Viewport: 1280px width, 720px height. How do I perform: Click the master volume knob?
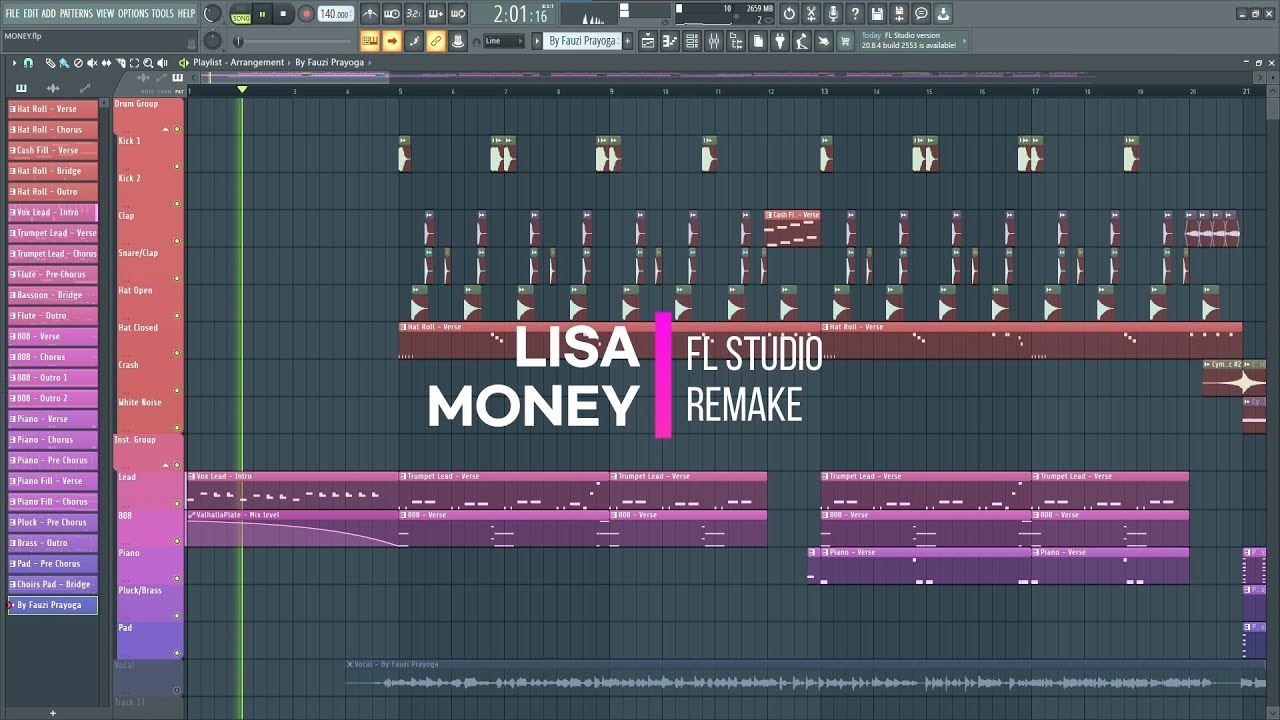point(212,13)
